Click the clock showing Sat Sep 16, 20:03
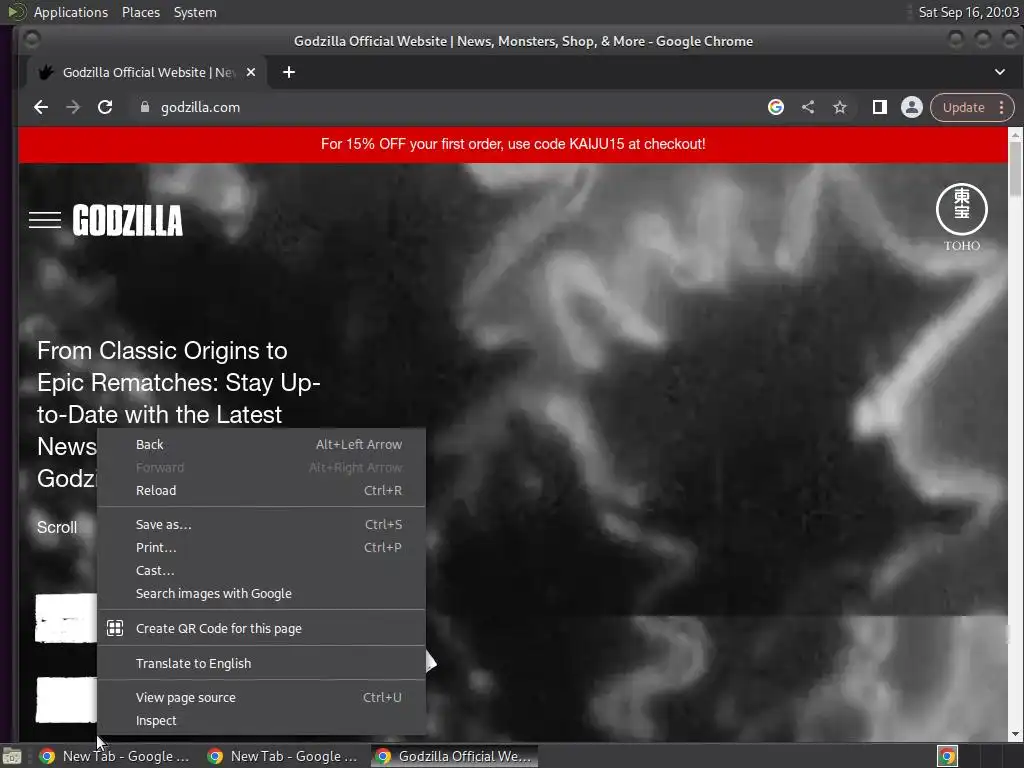The width and height of the screenshot is (1024, 768). tap(968, 12)
